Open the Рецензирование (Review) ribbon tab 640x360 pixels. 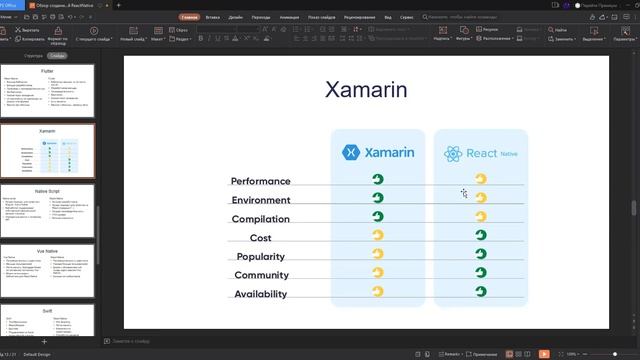(x=360, y=17)
